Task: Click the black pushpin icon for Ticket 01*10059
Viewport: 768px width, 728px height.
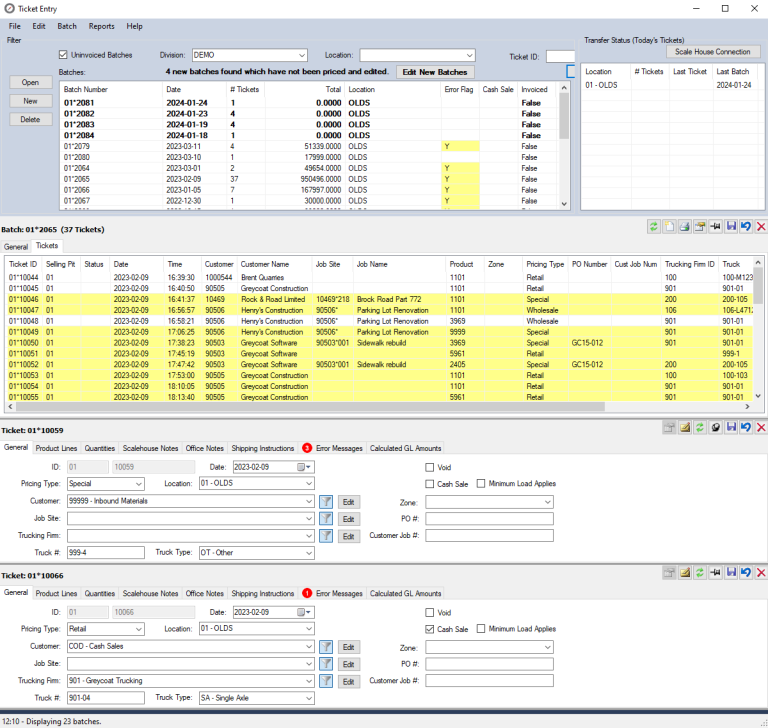Action: (716, 427)
